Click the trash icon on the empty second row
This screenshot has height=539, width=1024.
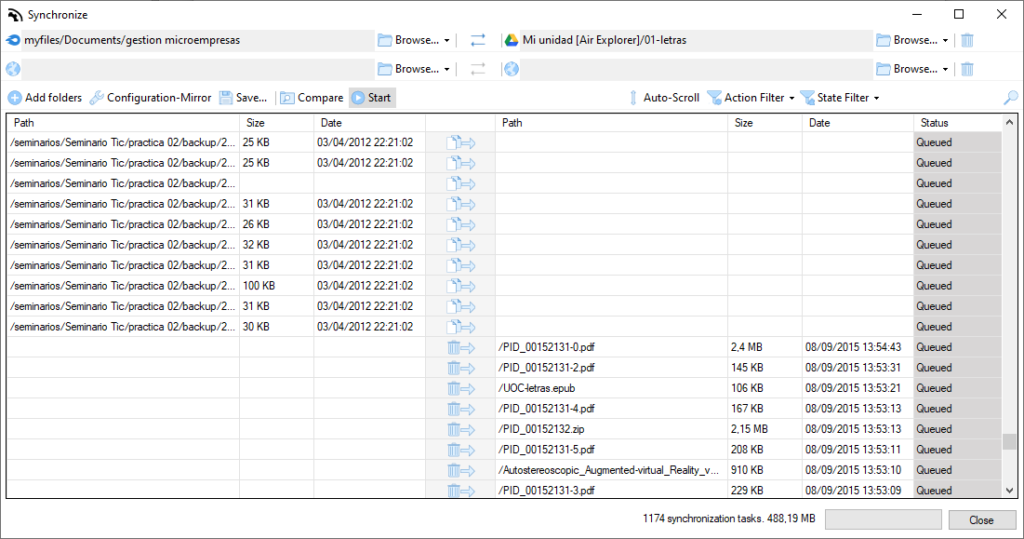coord(967,69)
